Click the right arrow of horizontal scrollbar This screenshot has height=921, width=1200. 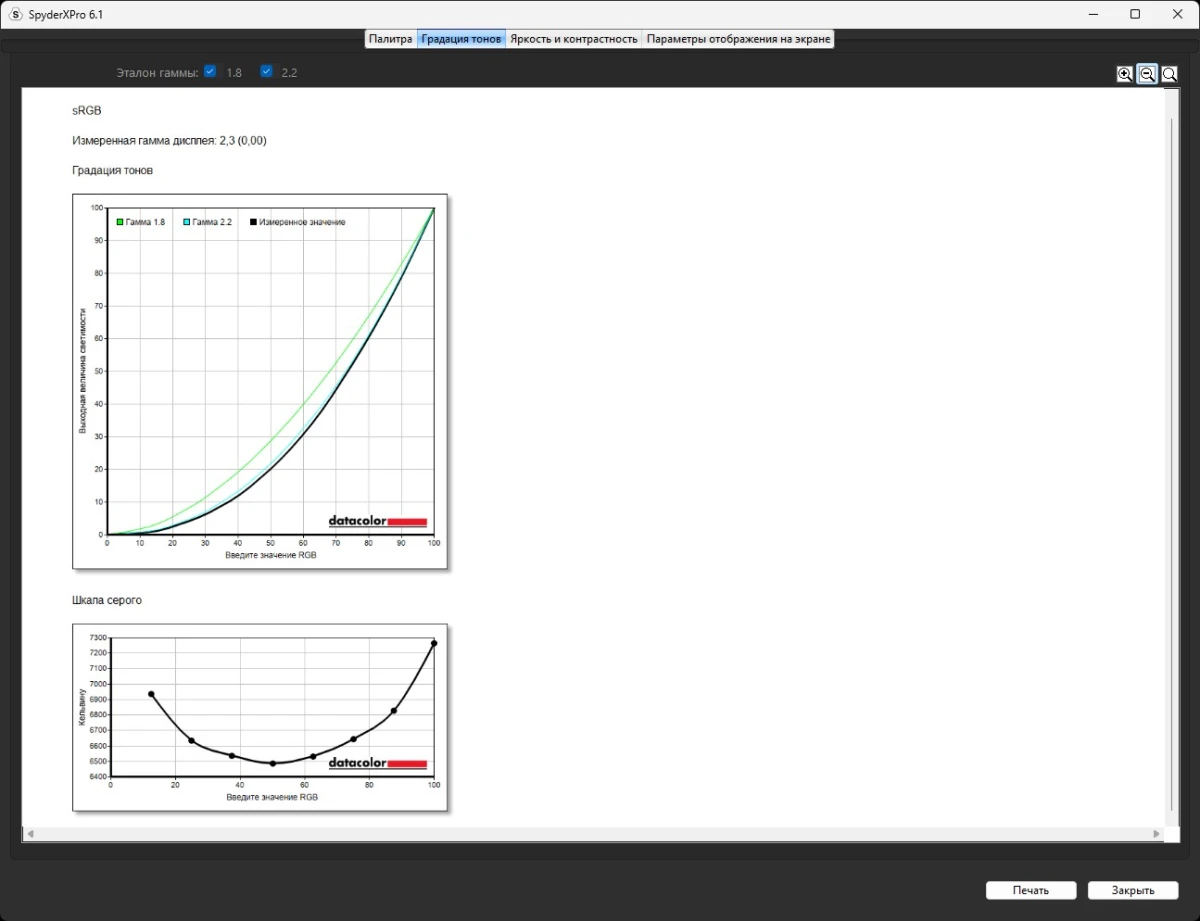click(x=1157, y=834)
